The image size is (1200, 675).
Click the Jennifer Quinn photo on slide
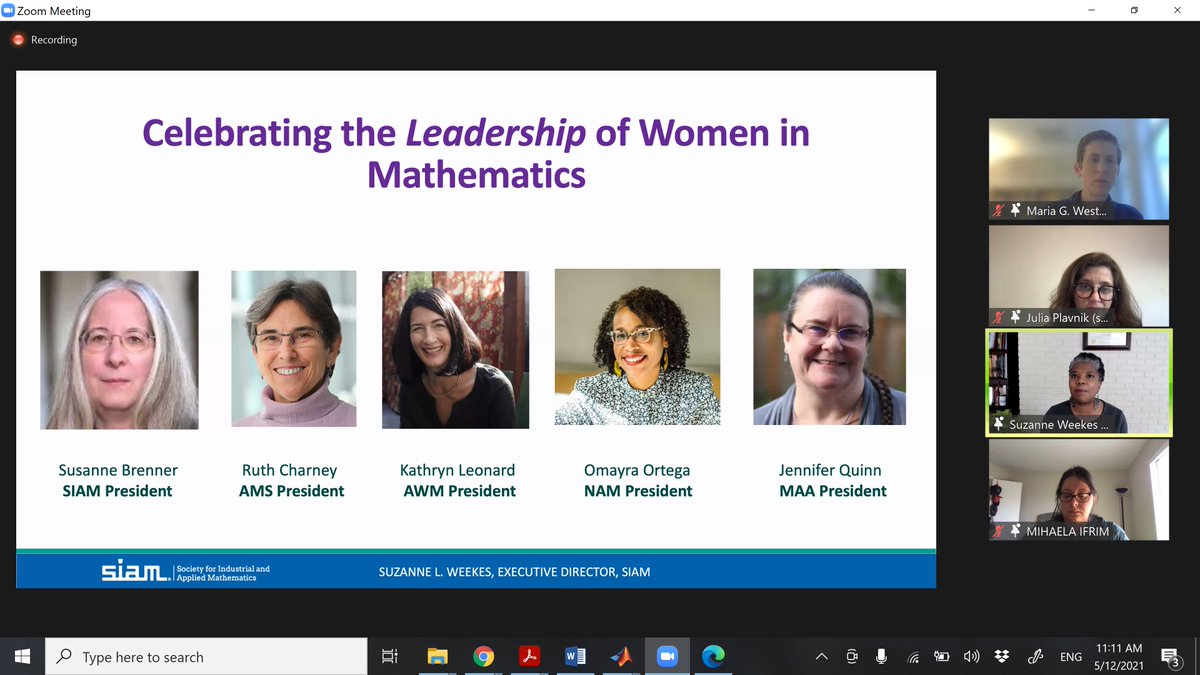(x=830, y=347)
